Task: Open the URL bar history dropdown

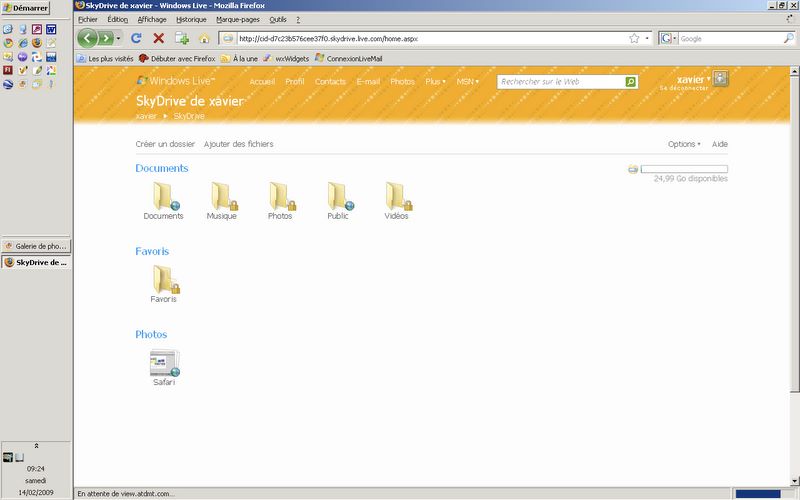Action: [x=647, y=38]
